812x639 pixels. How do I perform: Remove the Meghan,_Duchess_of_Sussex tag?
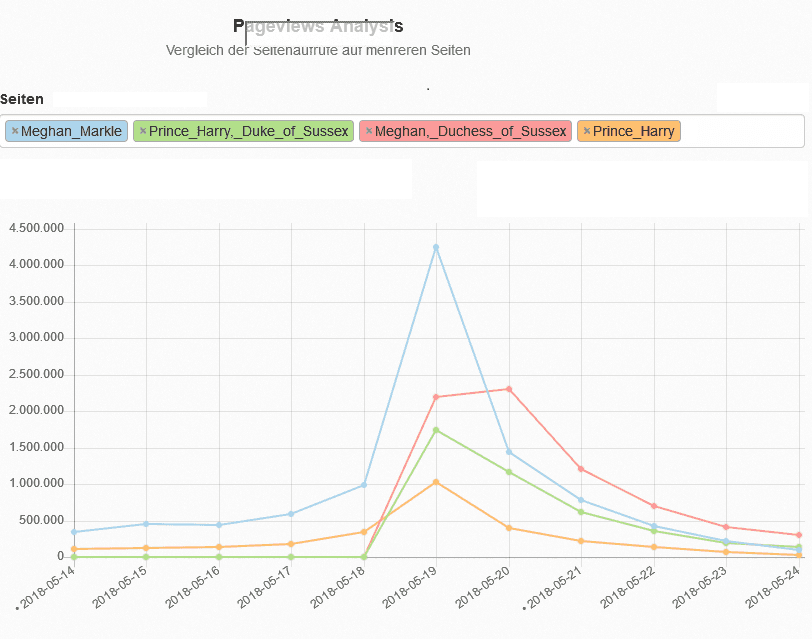click(x=369, y=131)
